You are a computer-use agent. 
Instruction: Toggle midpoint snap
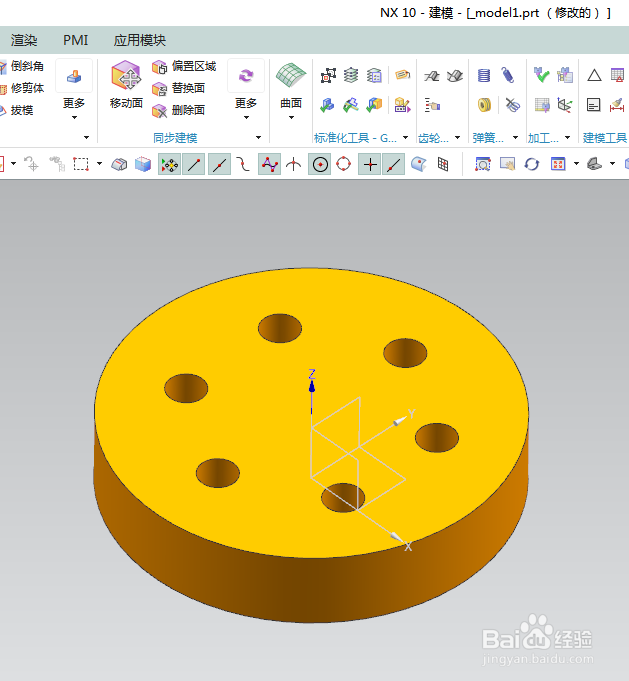click(219, 165)
